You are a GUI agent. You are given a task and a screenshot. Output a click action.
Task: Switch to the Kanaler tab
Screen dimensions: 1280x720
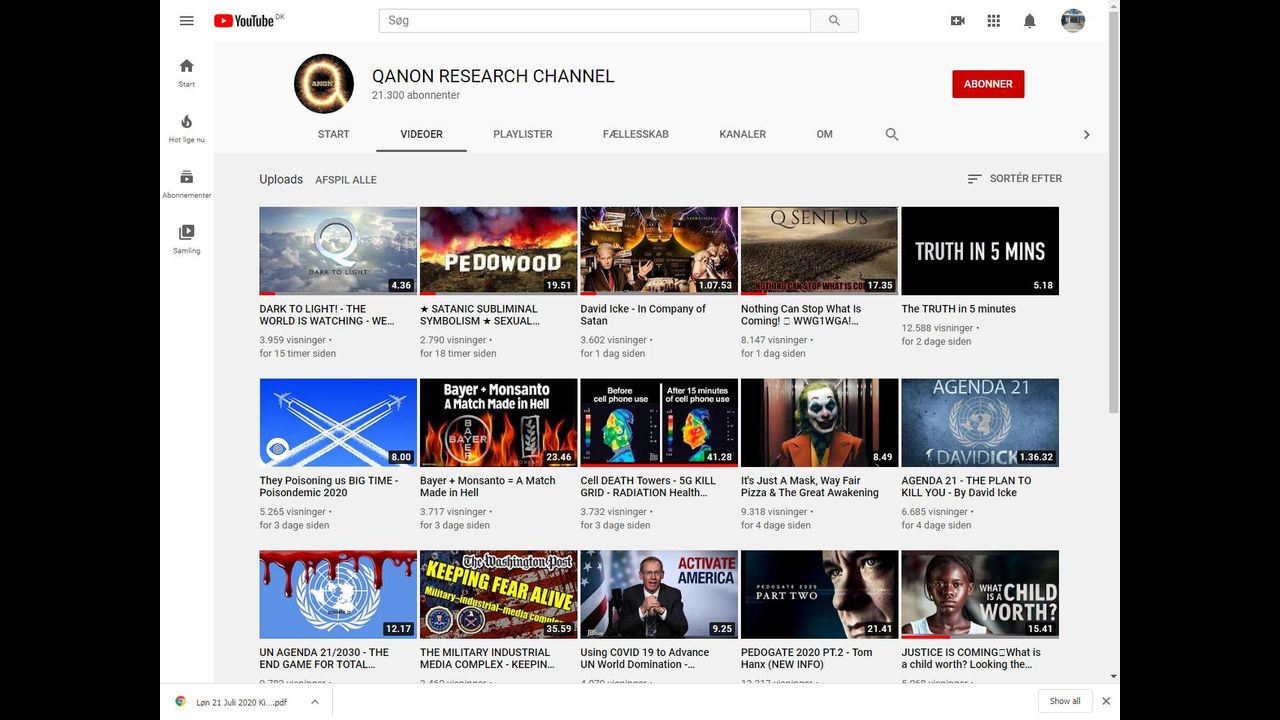point(742,134)
